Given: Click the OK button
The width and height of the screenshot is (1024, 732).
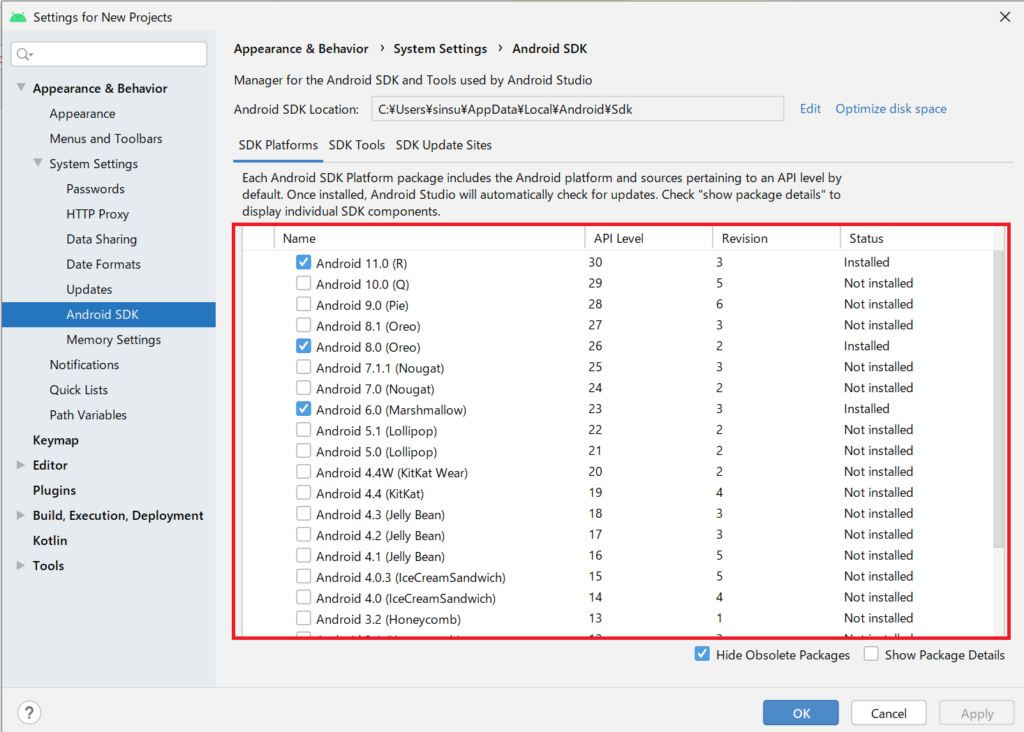Looking at the screenshot, I should [801, 713].
